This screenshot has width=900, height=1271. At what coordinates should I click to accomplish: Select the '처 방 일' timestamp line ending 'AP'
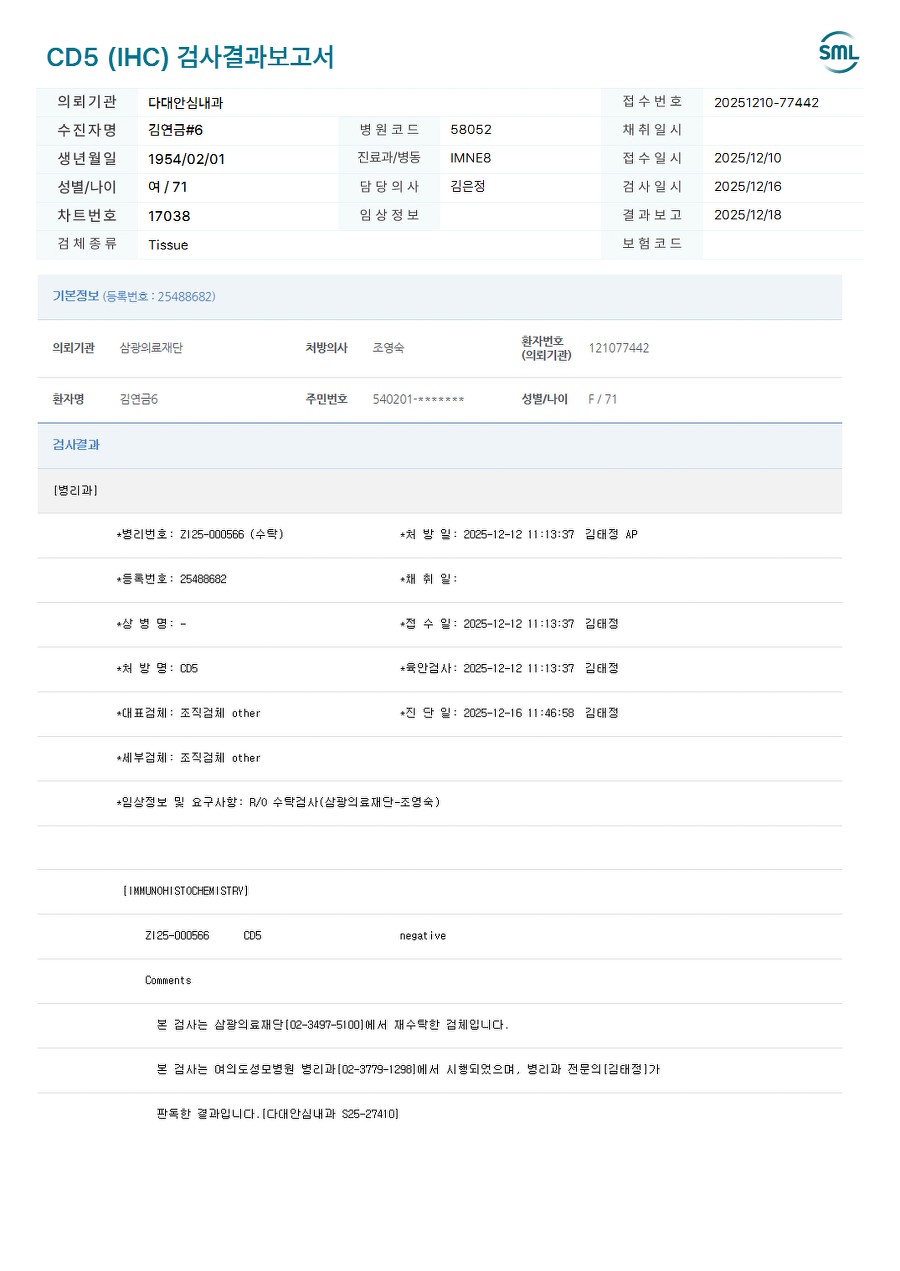518,534
